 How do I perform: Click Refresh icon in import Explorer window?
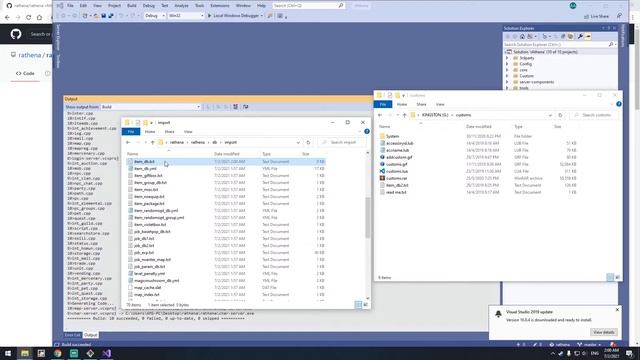coord(308,142)
